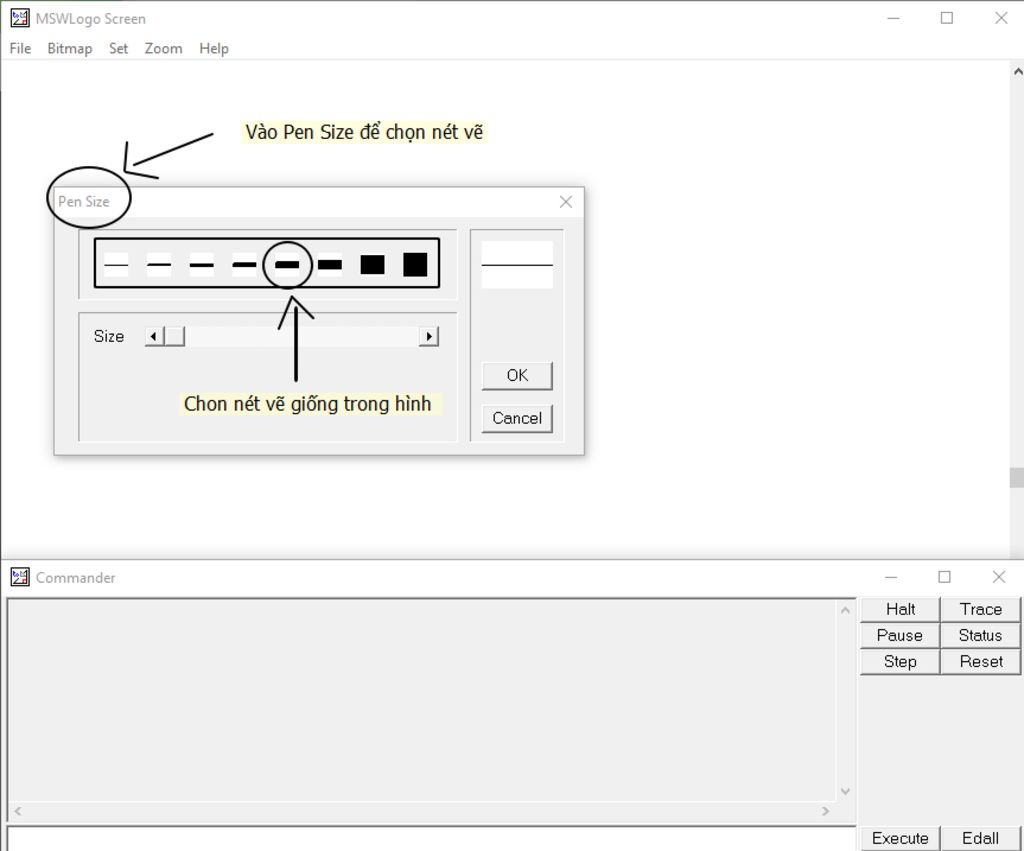Click the Commander horizontal scroll left arrow
Image resolution: width=1024 pixels, height=851 pixels.
coord(18,811)
